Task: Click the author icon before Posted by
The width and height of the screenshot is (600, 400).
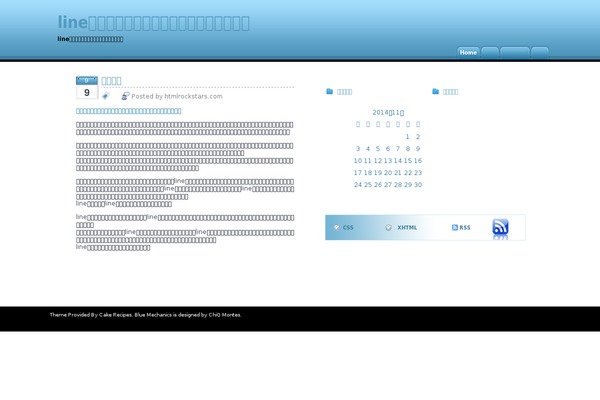Action: (125, 96)
